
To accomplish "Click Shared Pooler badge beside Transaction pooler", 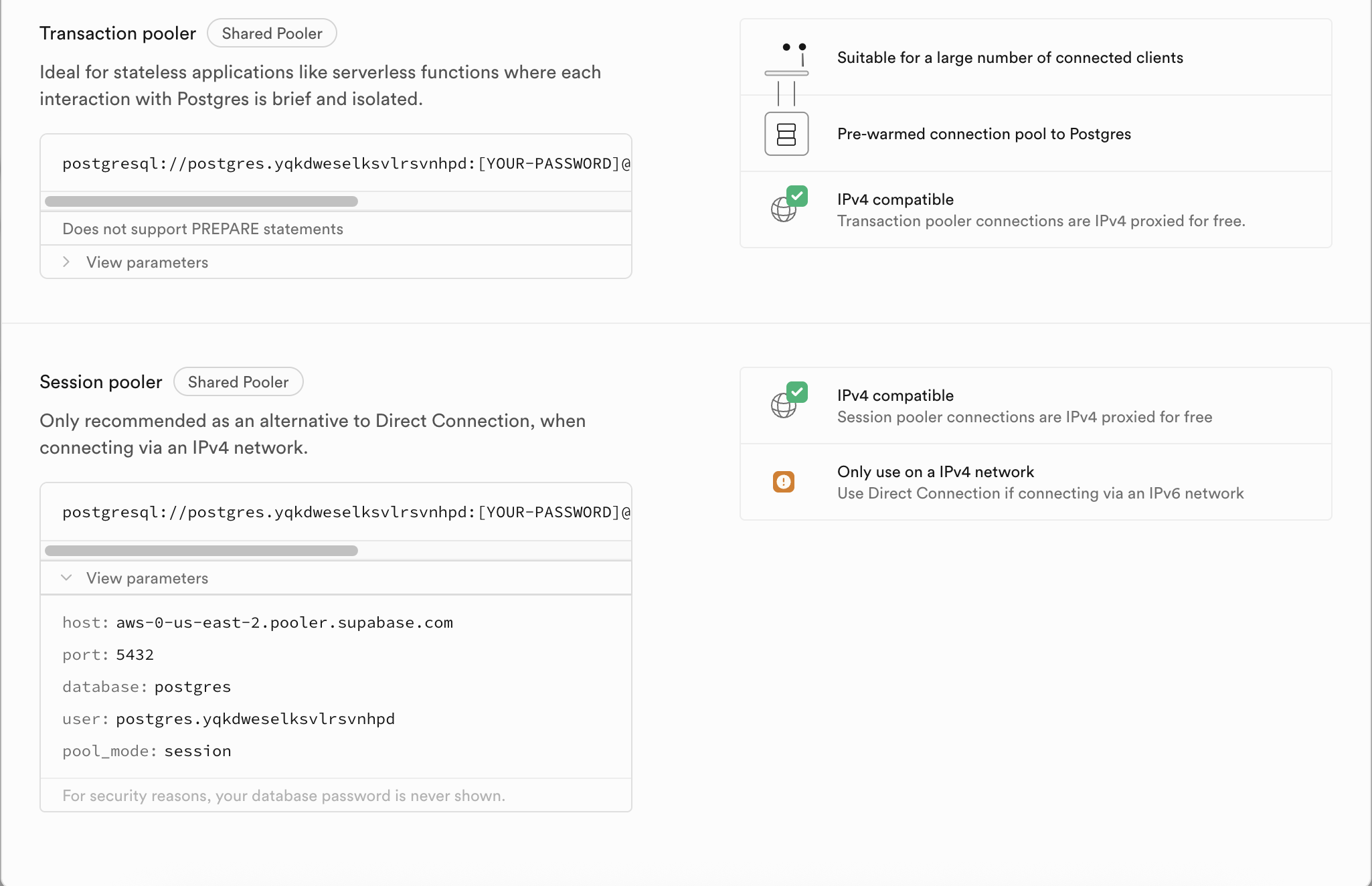I will click(x=272, y=33).
